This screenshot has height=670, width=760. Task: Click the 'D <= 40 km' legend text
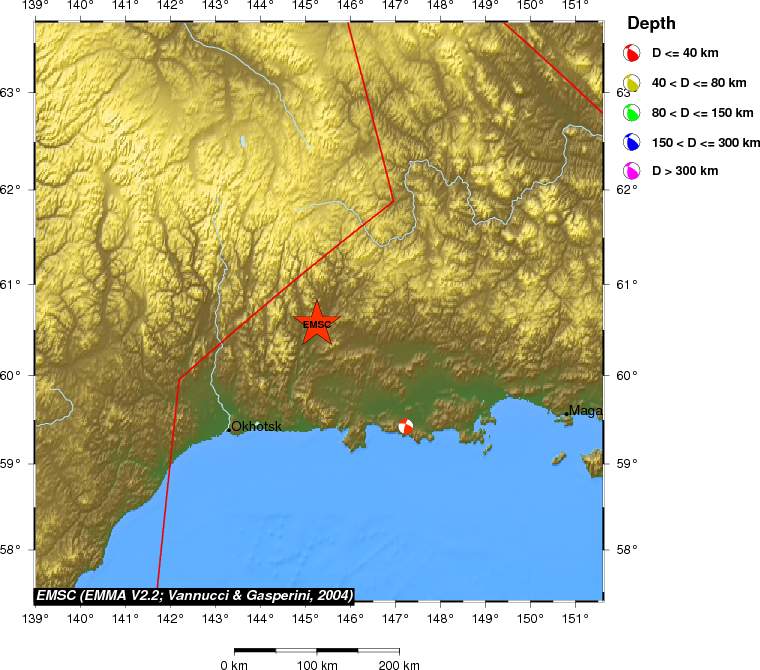click(x=685, y=53)
